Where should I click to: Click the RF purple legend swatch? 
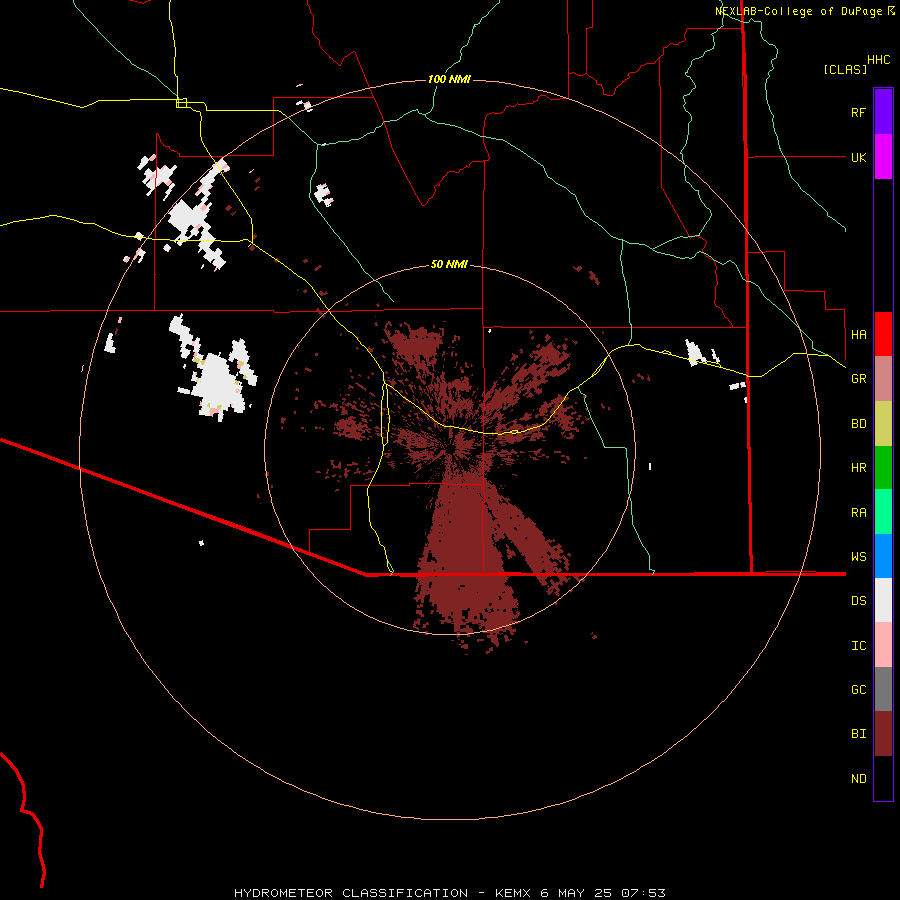[883, 112]
